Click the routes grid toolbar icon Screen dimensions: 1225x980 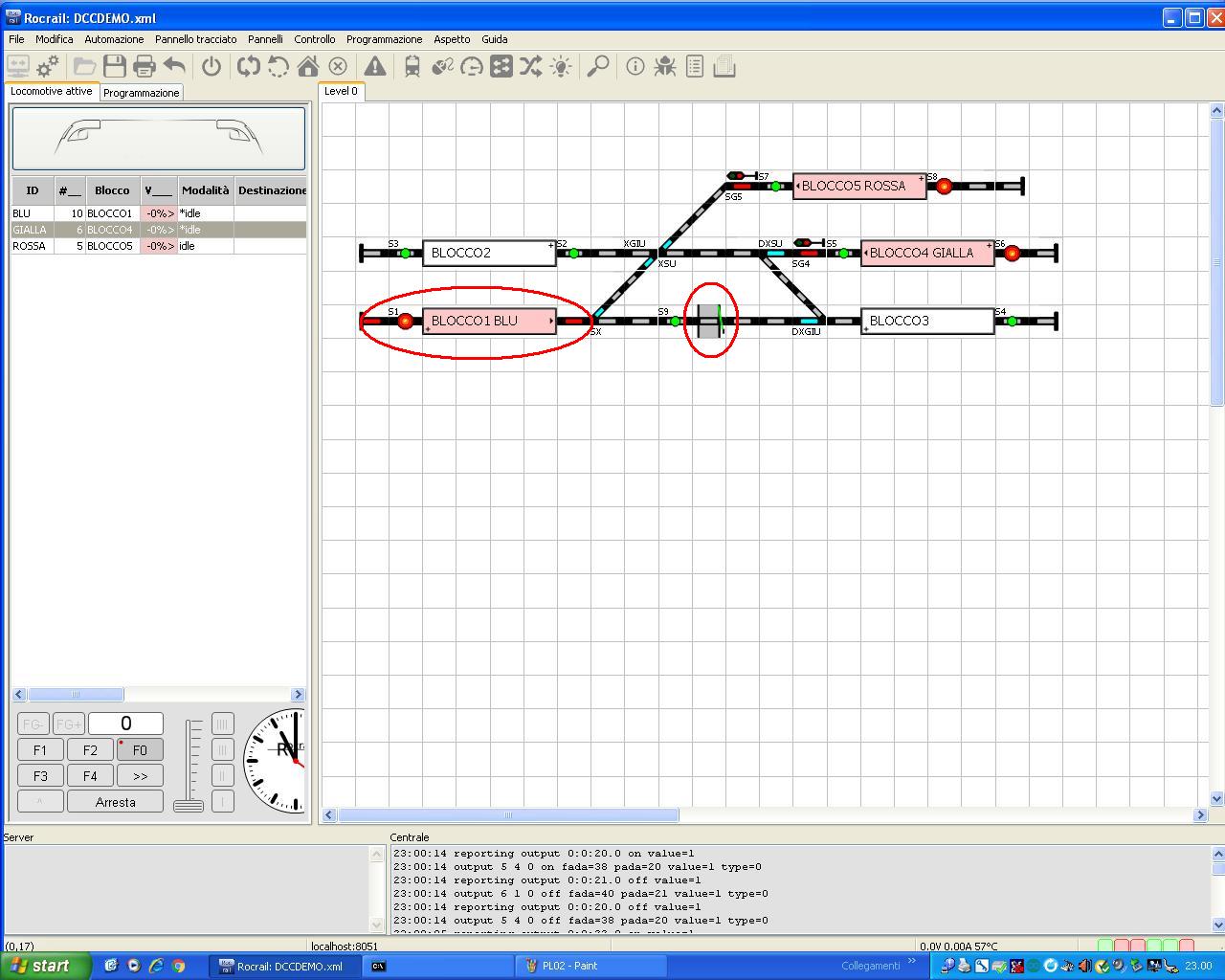[x=501, y=66]
